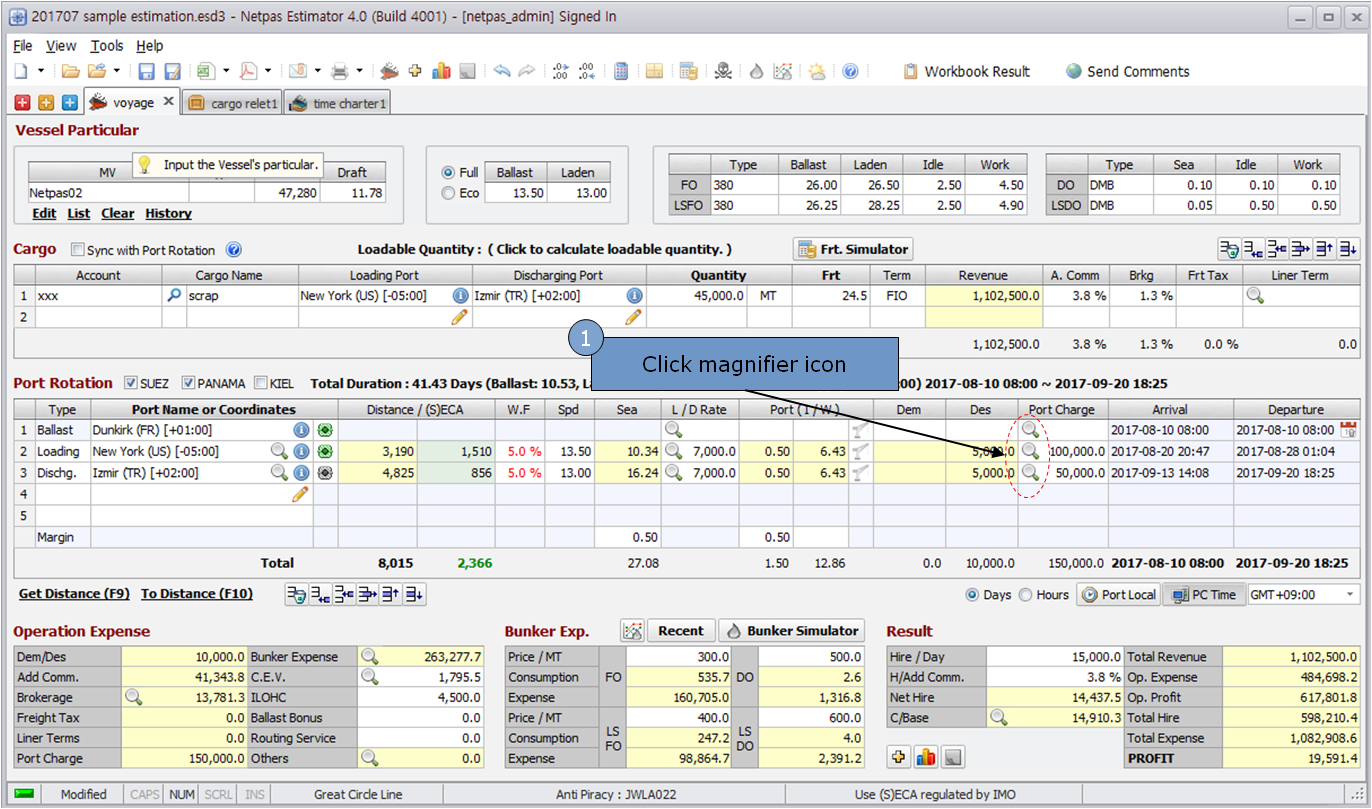
Task: Switch to the cargo relet1 tab
Action: point(233,103)
